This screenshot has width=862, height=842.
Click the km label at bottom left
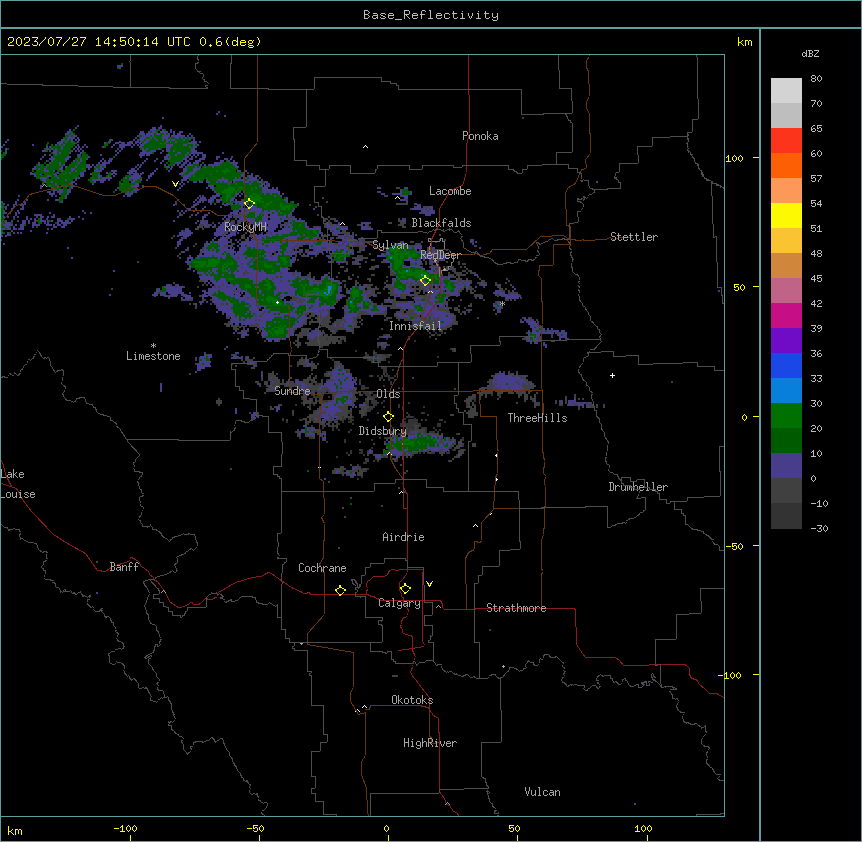[15, 830]
